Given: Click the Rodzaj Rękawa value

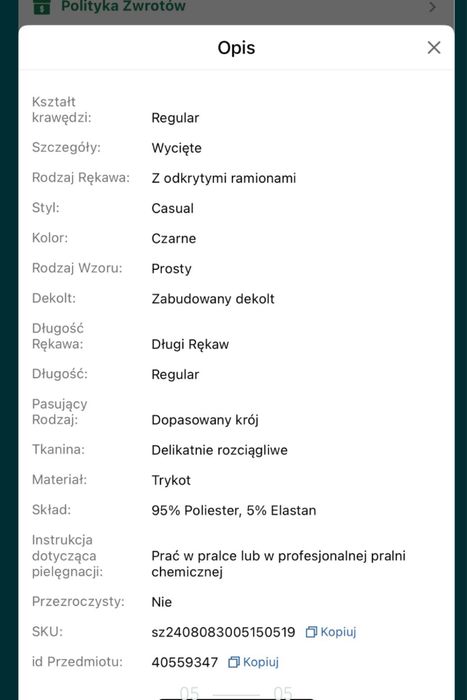Looking at the screenshot, I should pyautogui.click(x=223, y=178).
